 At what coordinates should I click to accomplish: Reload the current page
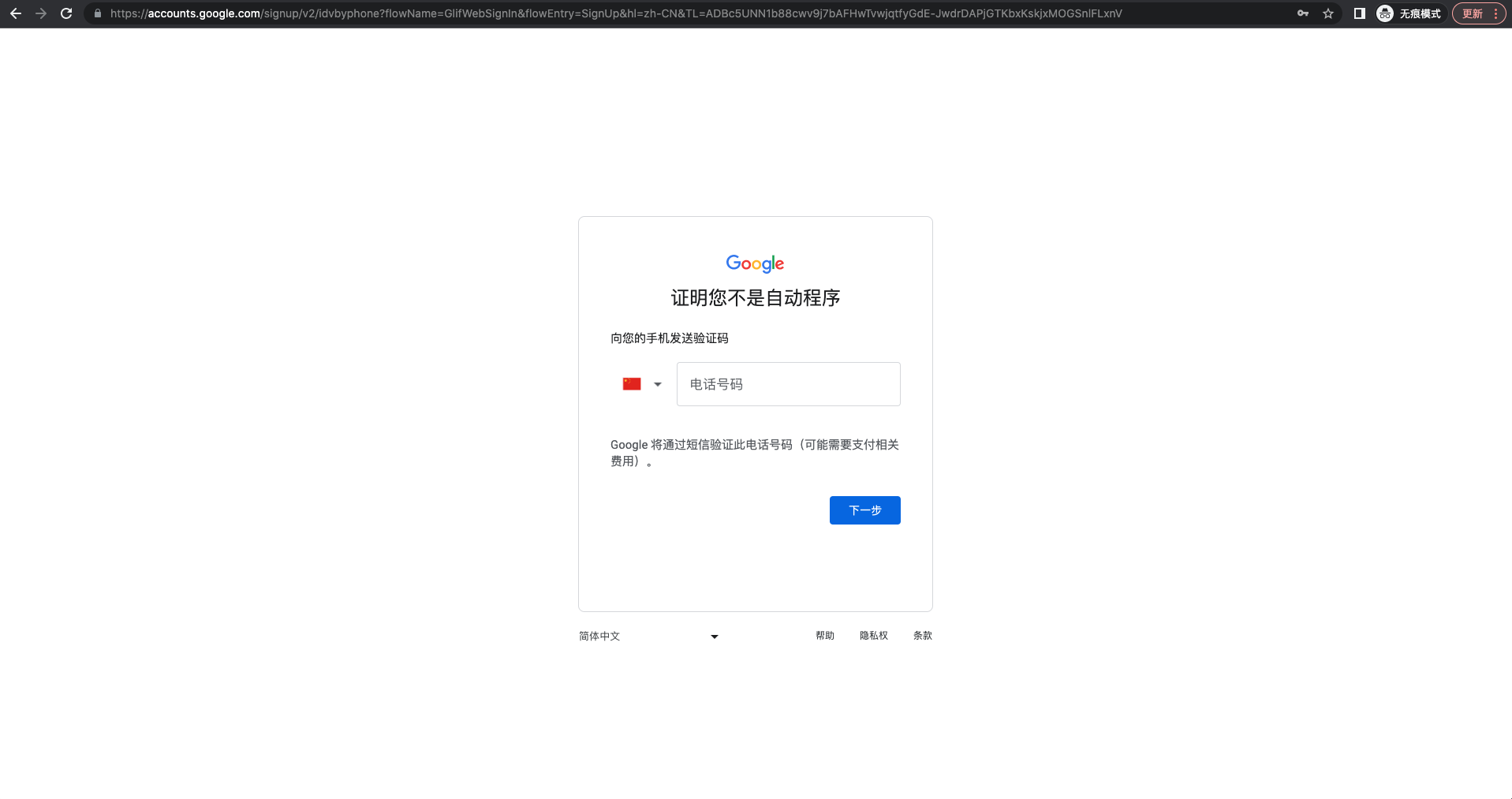pyautogui.click(x=66, y=13)
